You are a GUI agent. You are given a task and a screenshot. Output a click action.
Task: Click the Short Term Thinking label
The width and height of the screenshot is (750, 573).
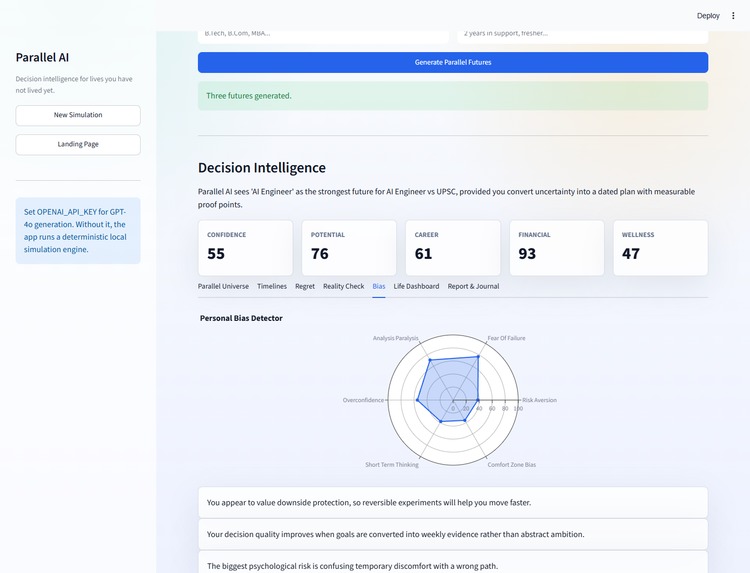[x=392, y=465]
